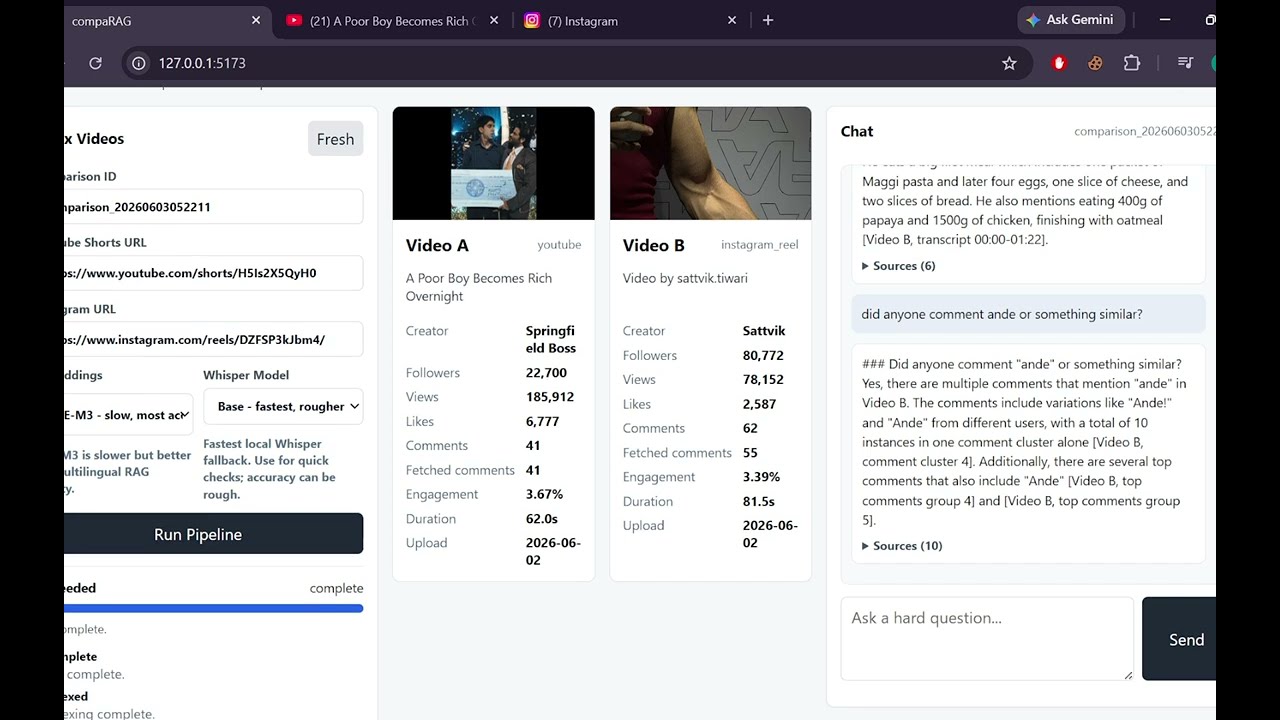Click the 'Ask a hard question...' chat box
Screen dimensions: 1280x720
coord(987,639)
